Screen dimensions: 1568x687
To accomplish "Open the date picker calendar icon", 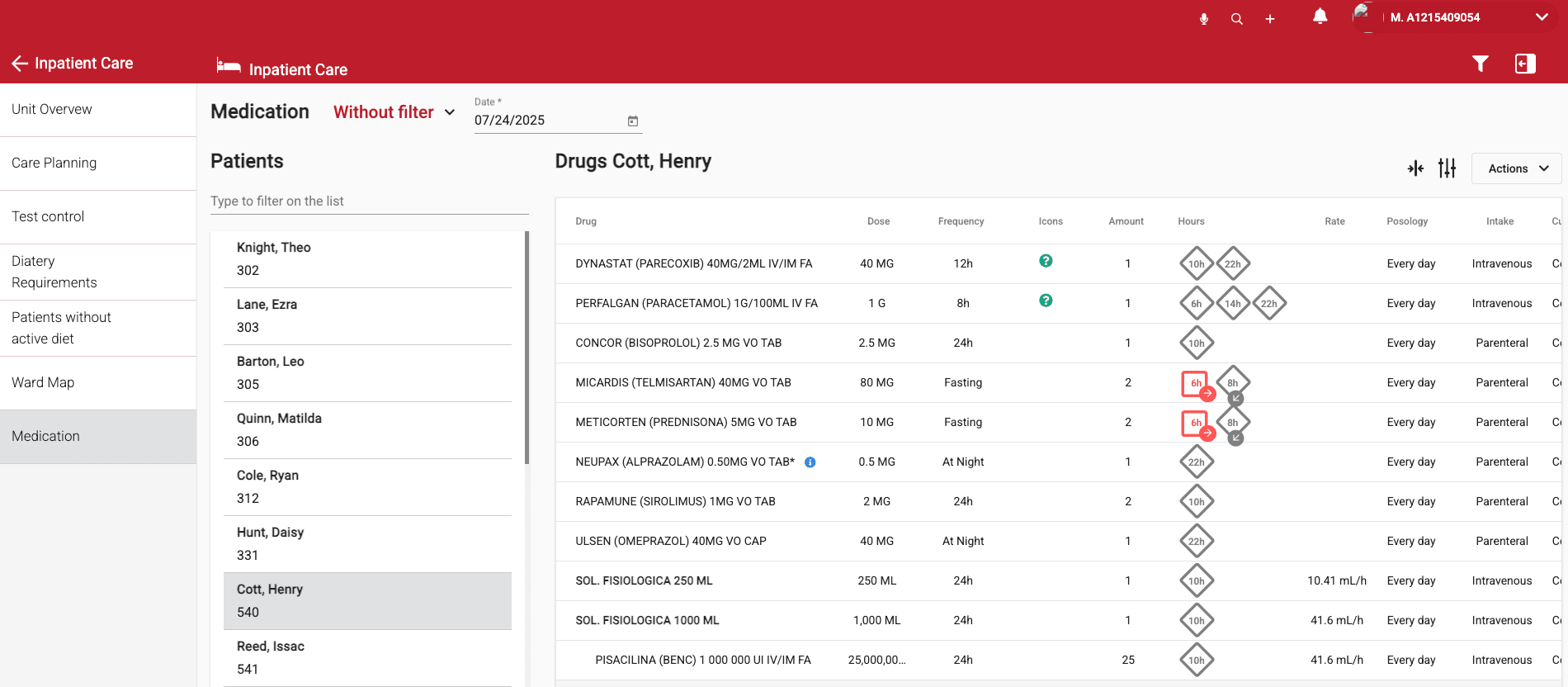I will pos(633,121).
